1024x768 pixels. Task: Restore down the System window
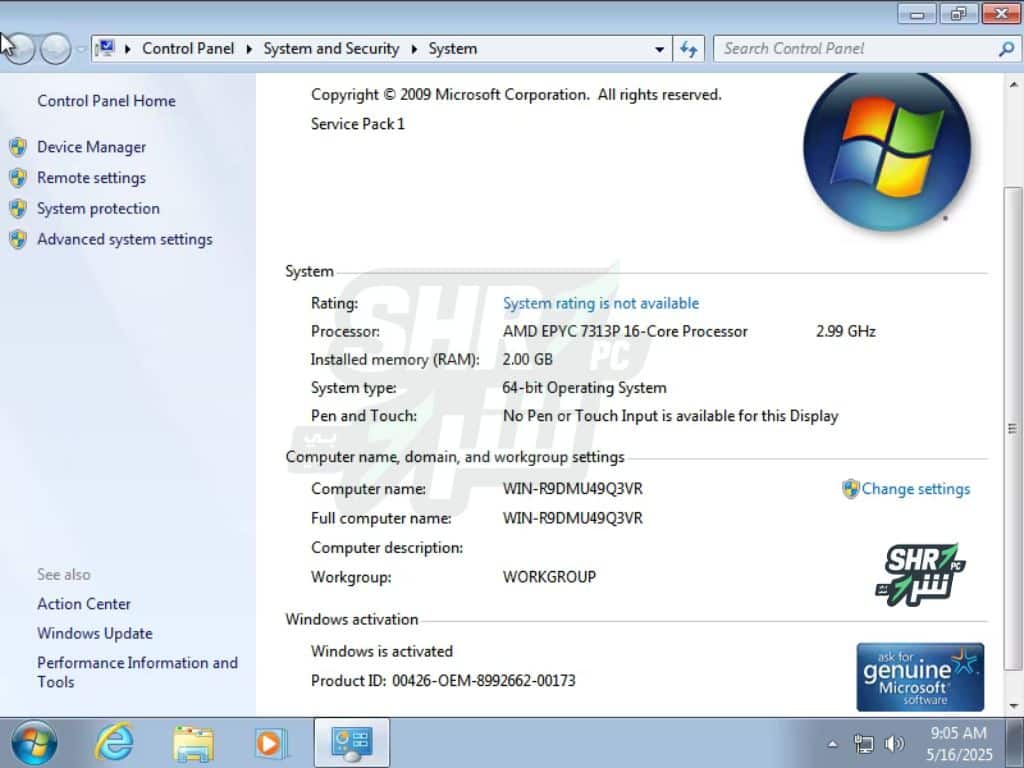pos(959,13)
